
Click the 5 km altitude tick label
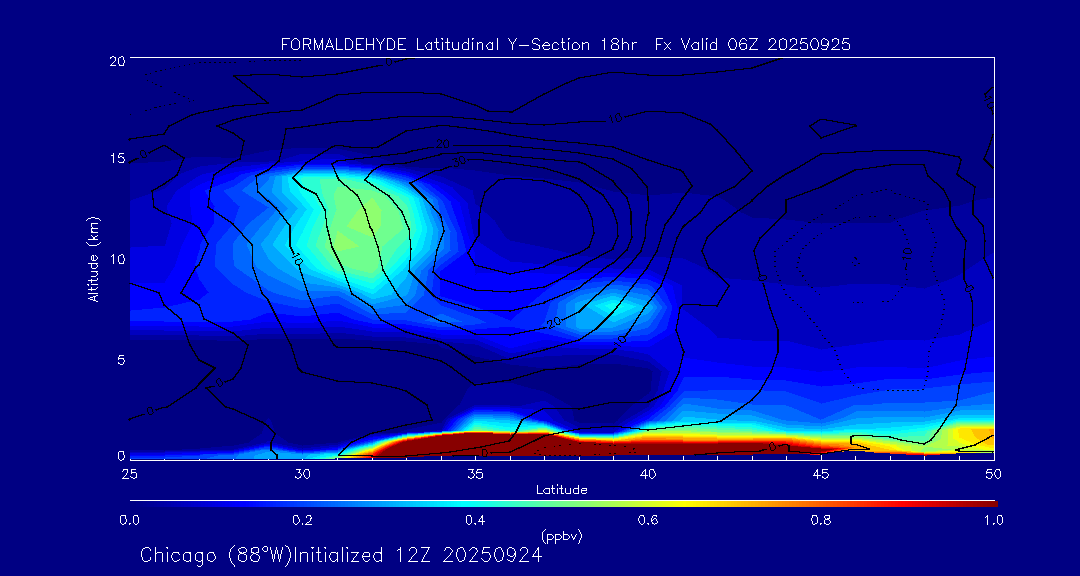coord(119,359)
